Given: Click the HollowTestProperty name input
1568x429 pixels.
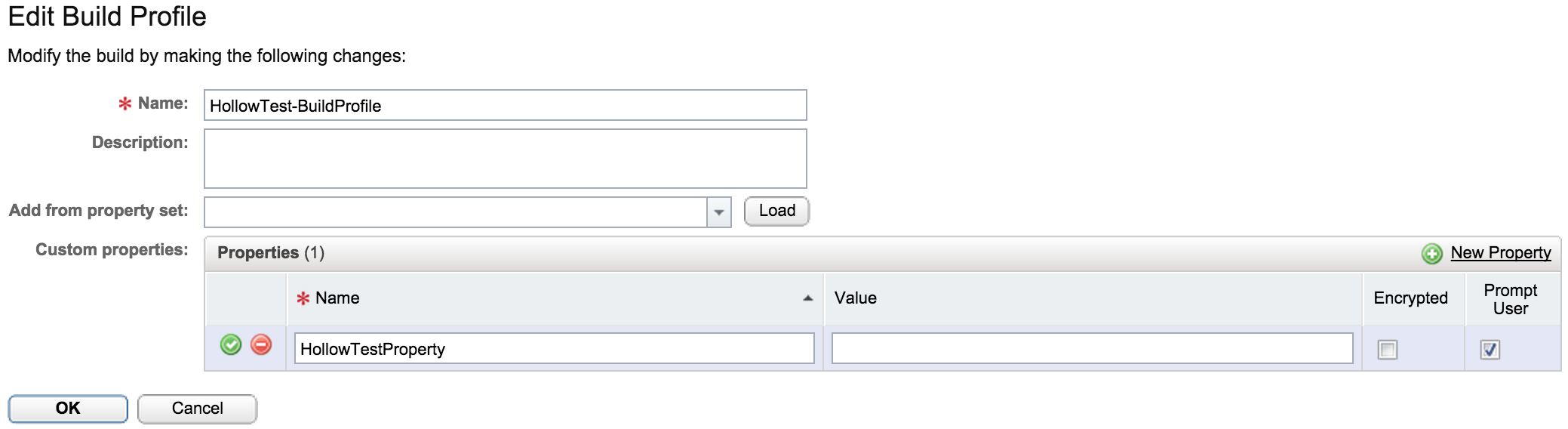Looking at the screenshot, I should (554, 349).
